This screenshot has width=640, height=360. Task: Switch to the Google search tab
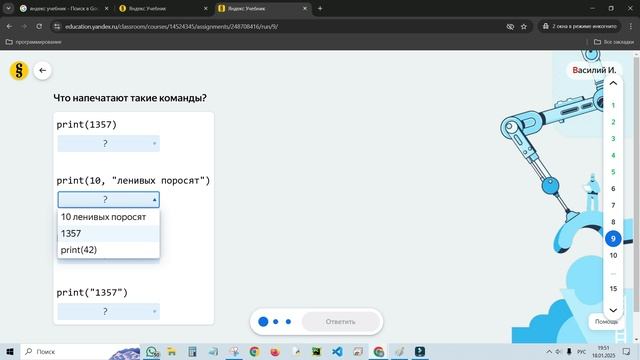click(x=63, y=8)
